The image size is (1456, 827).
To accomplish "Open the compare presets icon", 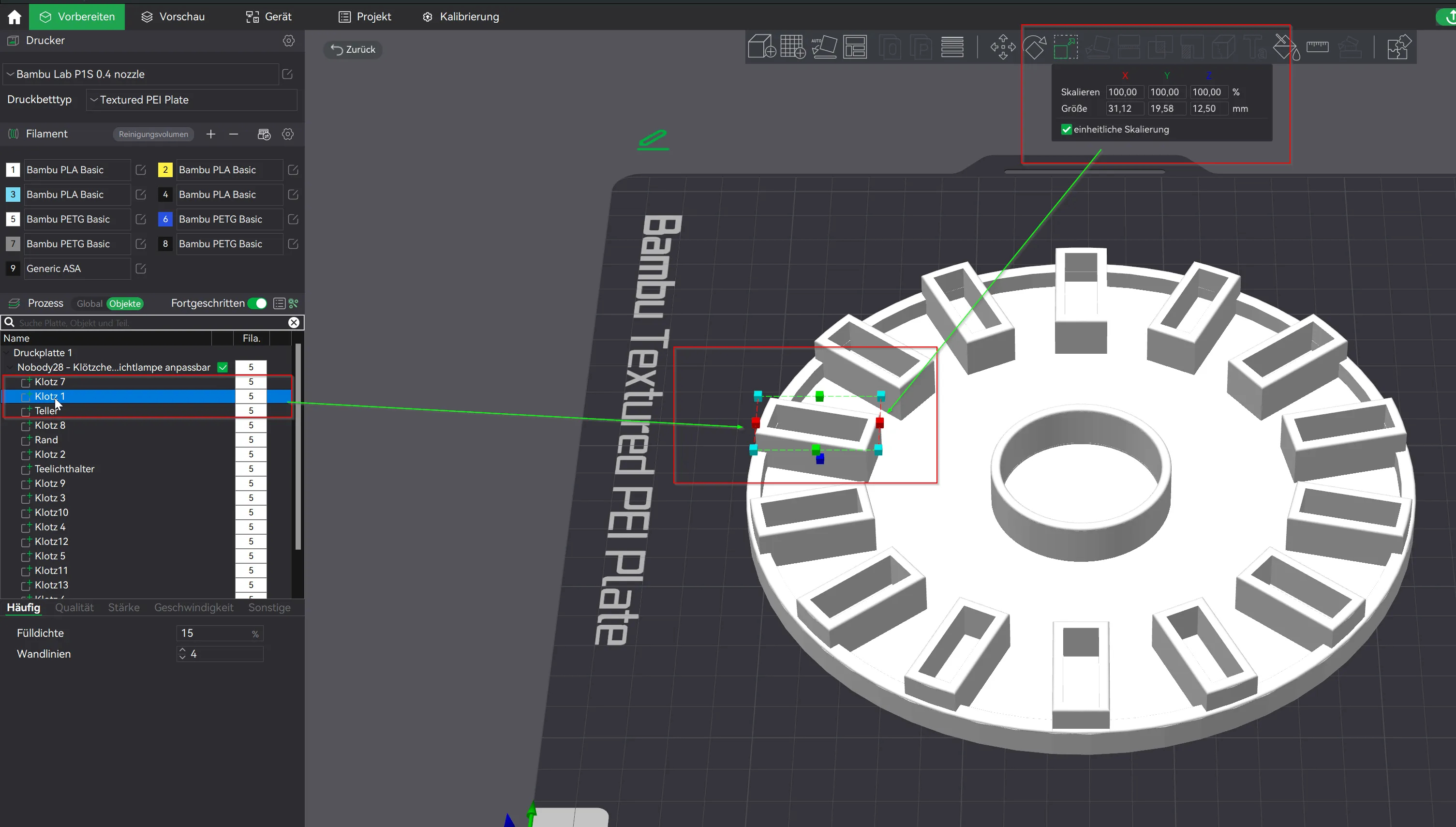I will click(294, 303).
